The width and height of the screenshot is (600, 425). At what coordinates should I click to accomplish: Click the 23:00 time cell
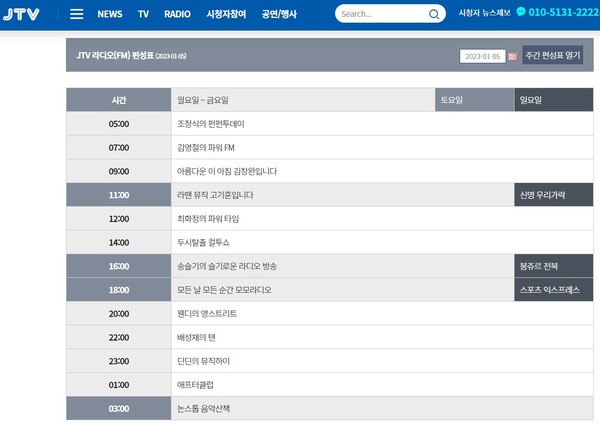point(119,361)
